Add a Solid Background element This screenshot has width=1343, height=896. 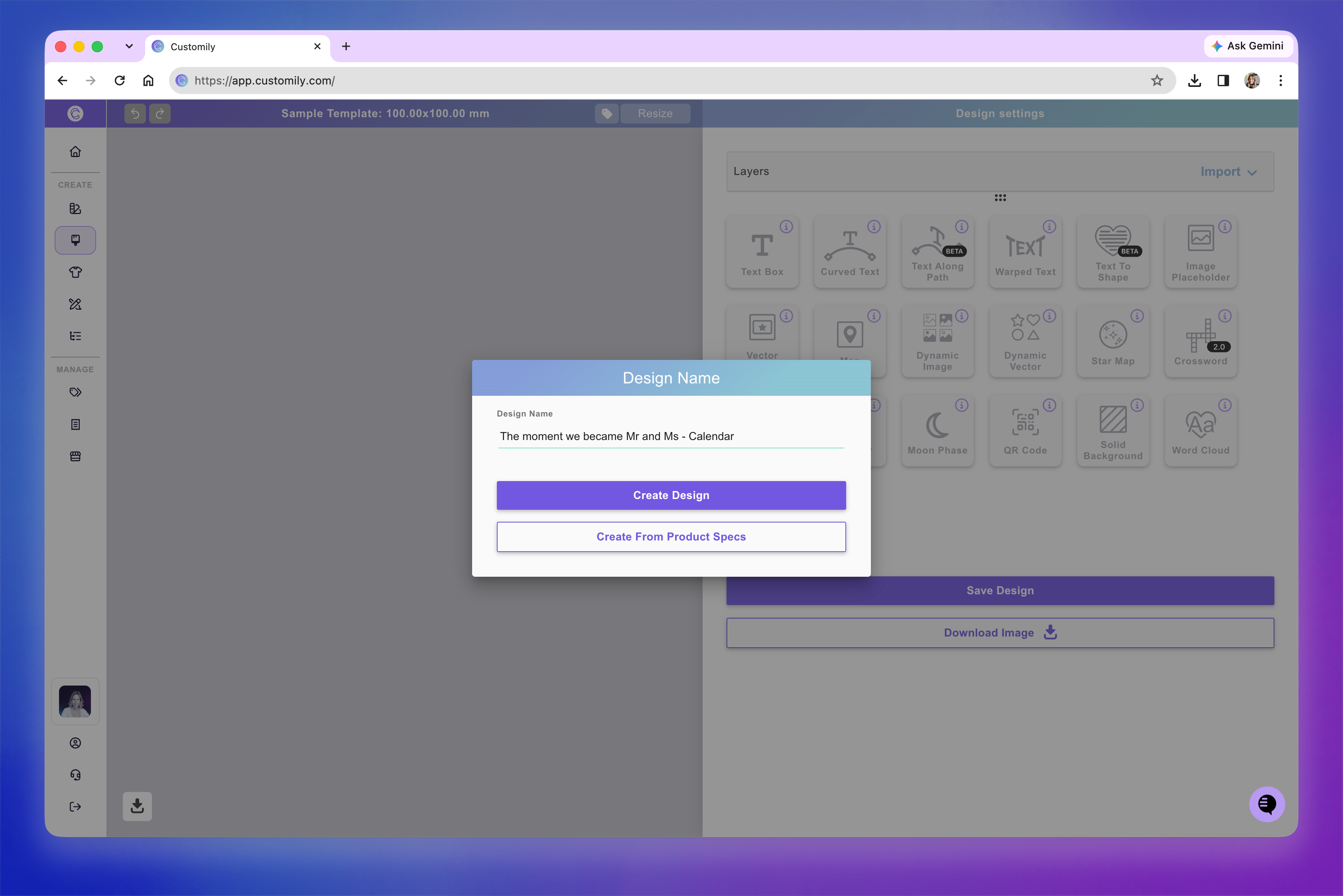1113,430
